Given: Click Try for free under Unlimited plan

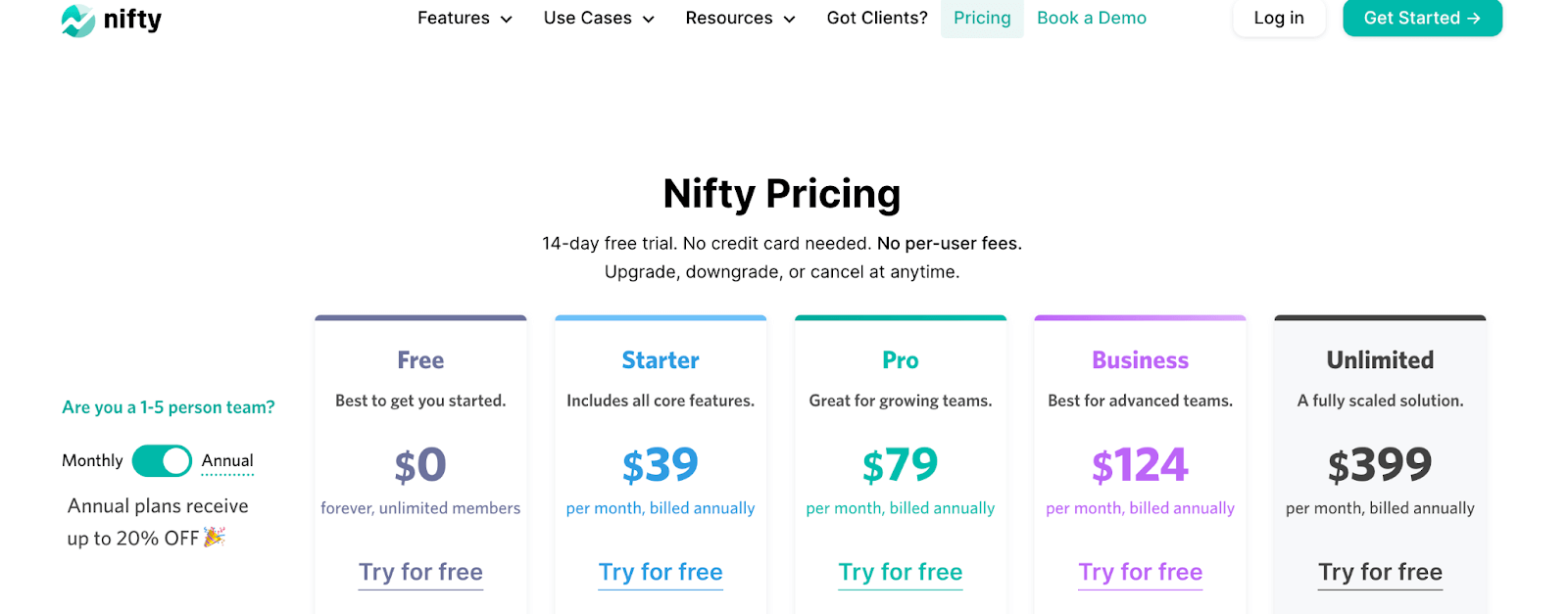Looking at the screenshot, I should click(x=1380, y=572).
